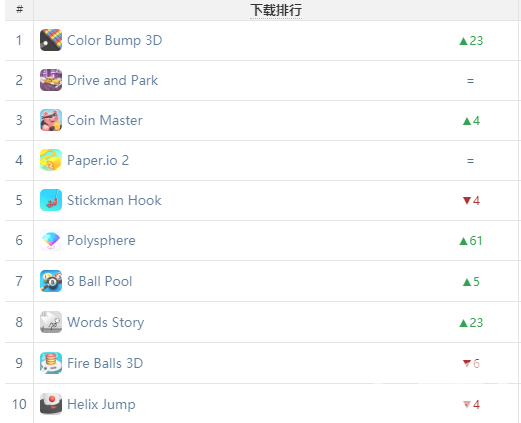Screen dimensions: 521x423
Task: Click the Helix Jump app icon
Action: tap(51, 404)
